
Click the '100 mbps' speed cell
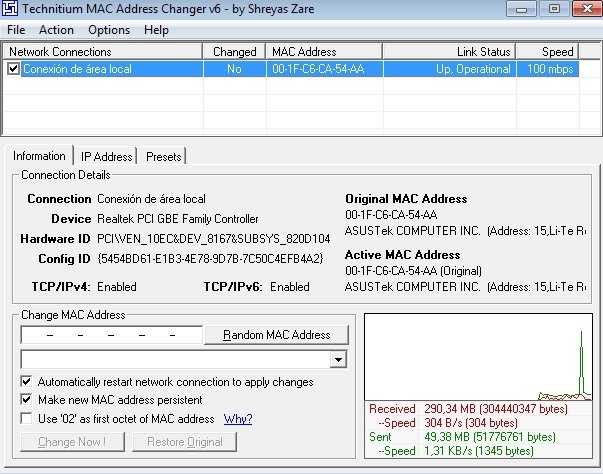point(550,69)
